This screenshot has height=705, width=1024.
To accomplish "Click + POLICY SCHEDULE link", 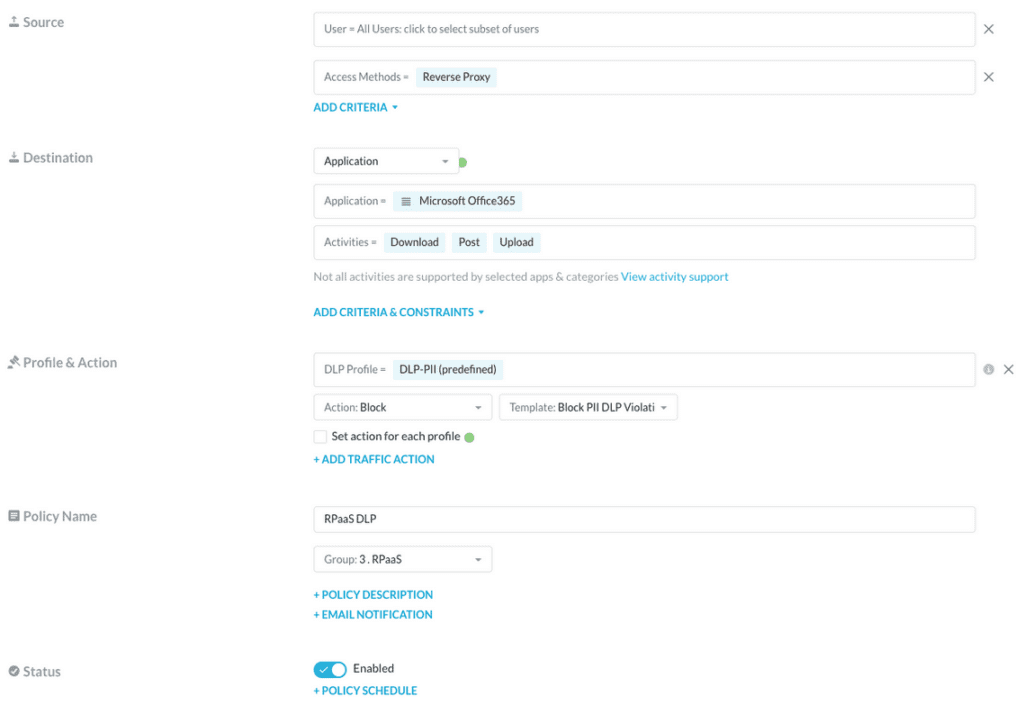I will point(365,690).
